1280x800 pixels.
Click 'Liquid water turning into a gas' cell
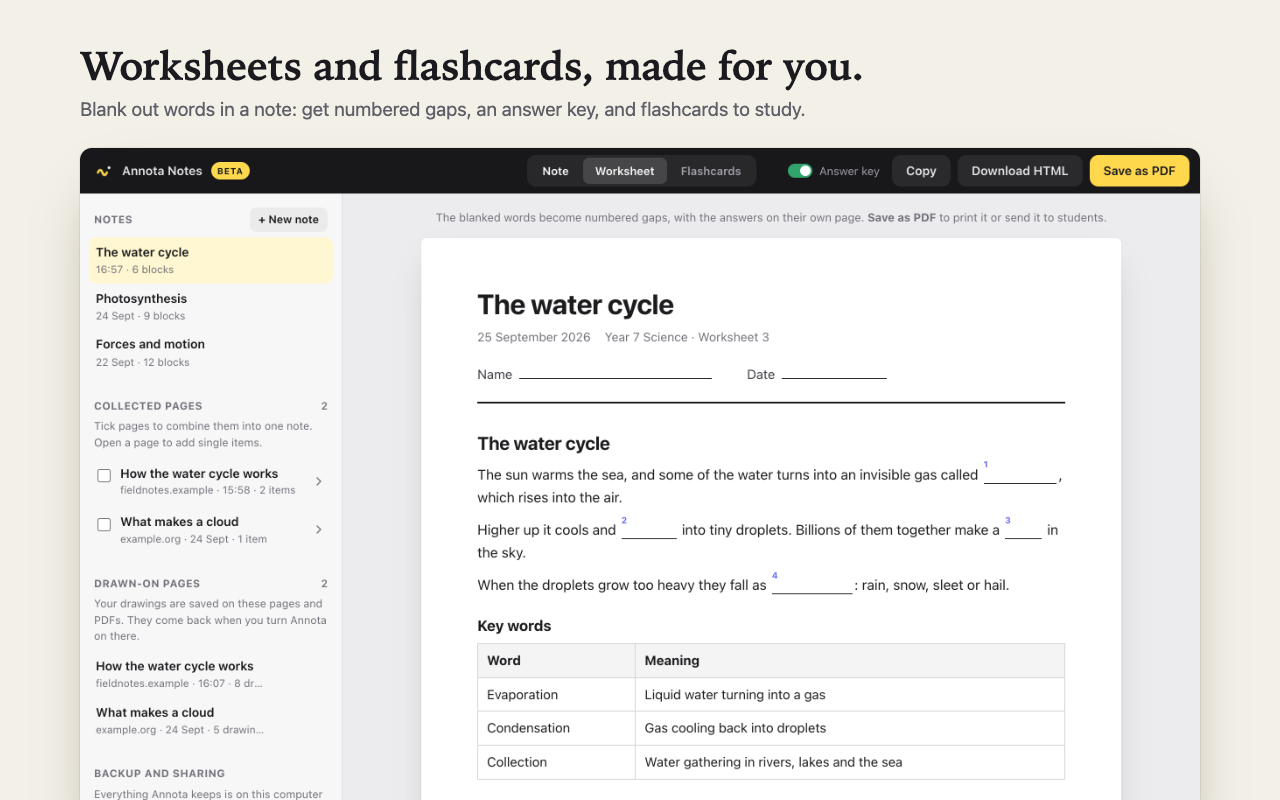coord(850,695)
